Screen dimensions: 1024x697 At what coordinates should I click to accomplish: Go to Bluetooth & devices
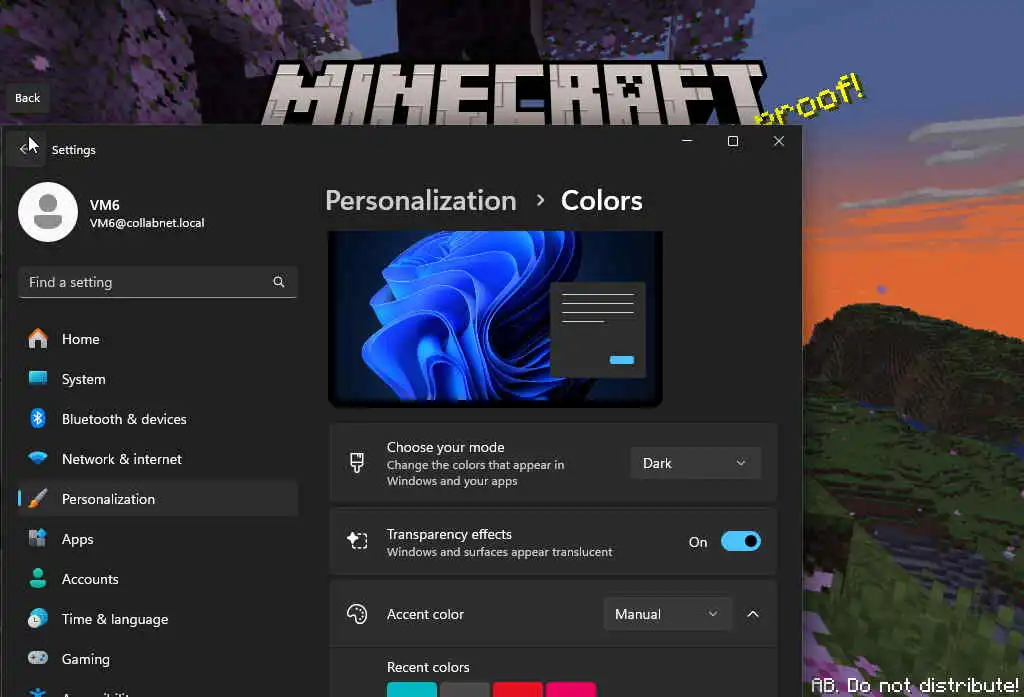click(158, 419)
